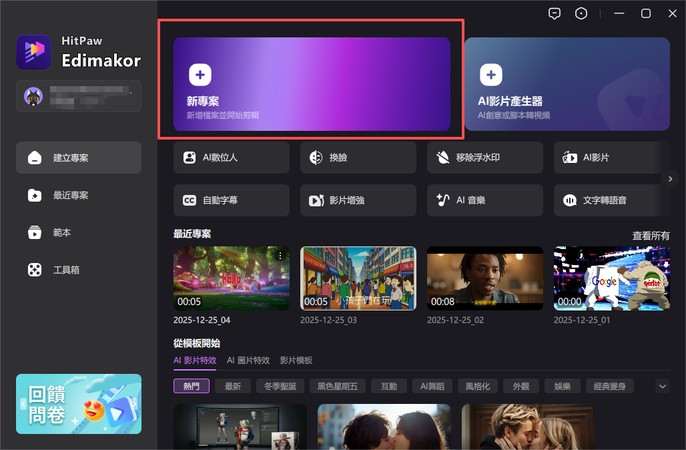Open the user account avatar

click(33, 96)
